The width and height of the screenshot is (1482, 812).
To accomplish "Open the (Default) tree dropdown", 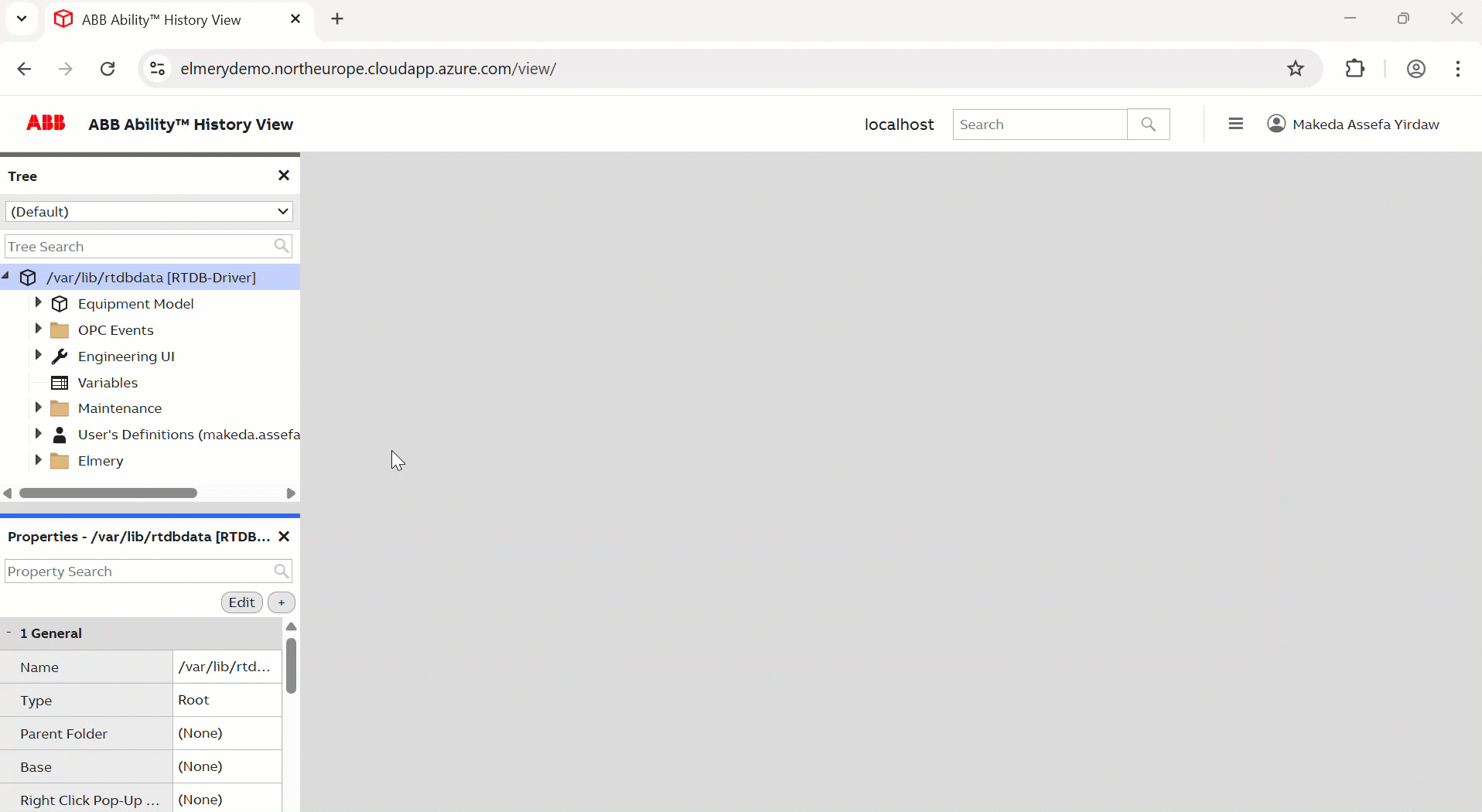I will click(149, 211).
